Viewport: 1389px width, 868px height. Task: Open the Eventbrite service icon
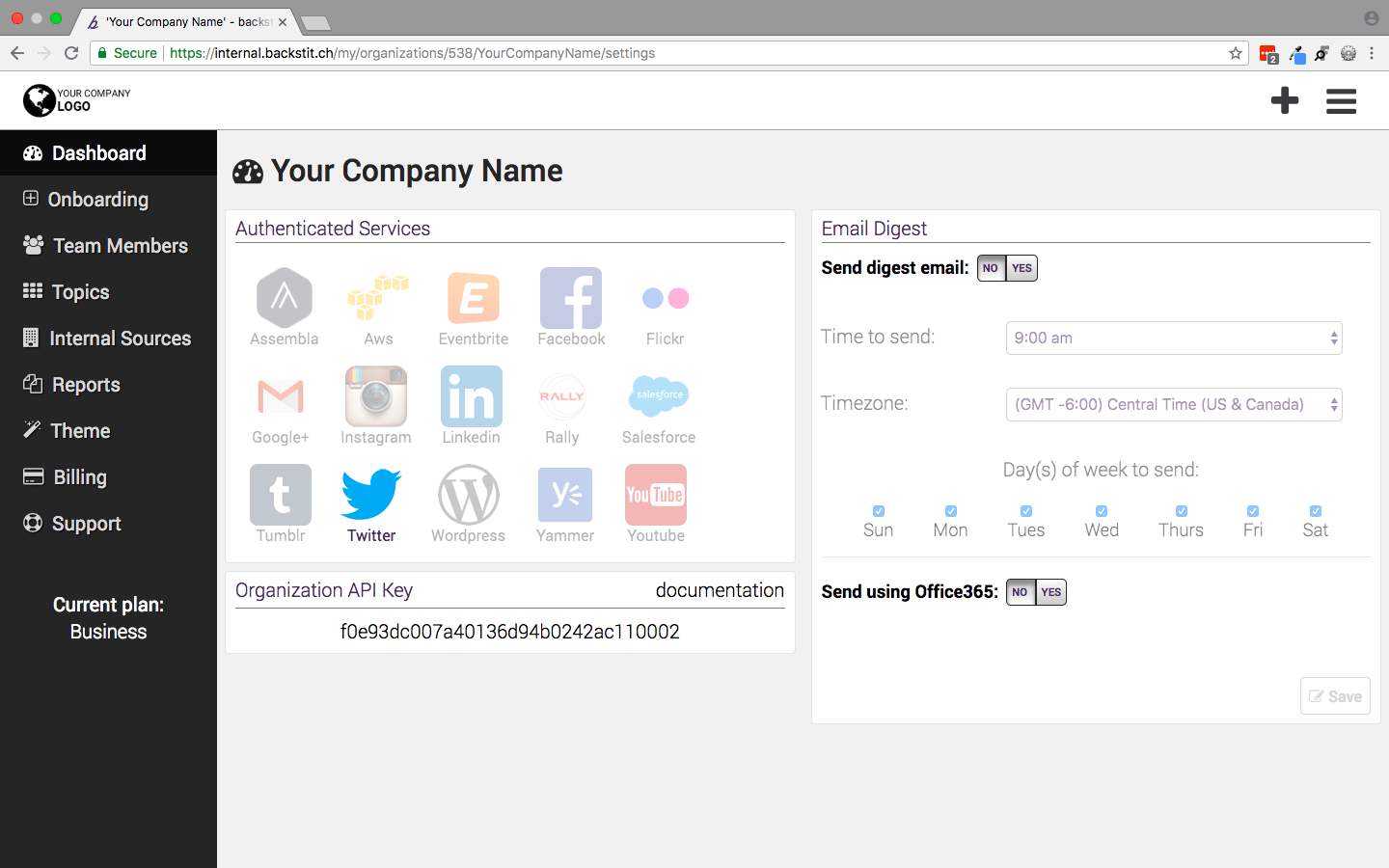coord(473,298)
